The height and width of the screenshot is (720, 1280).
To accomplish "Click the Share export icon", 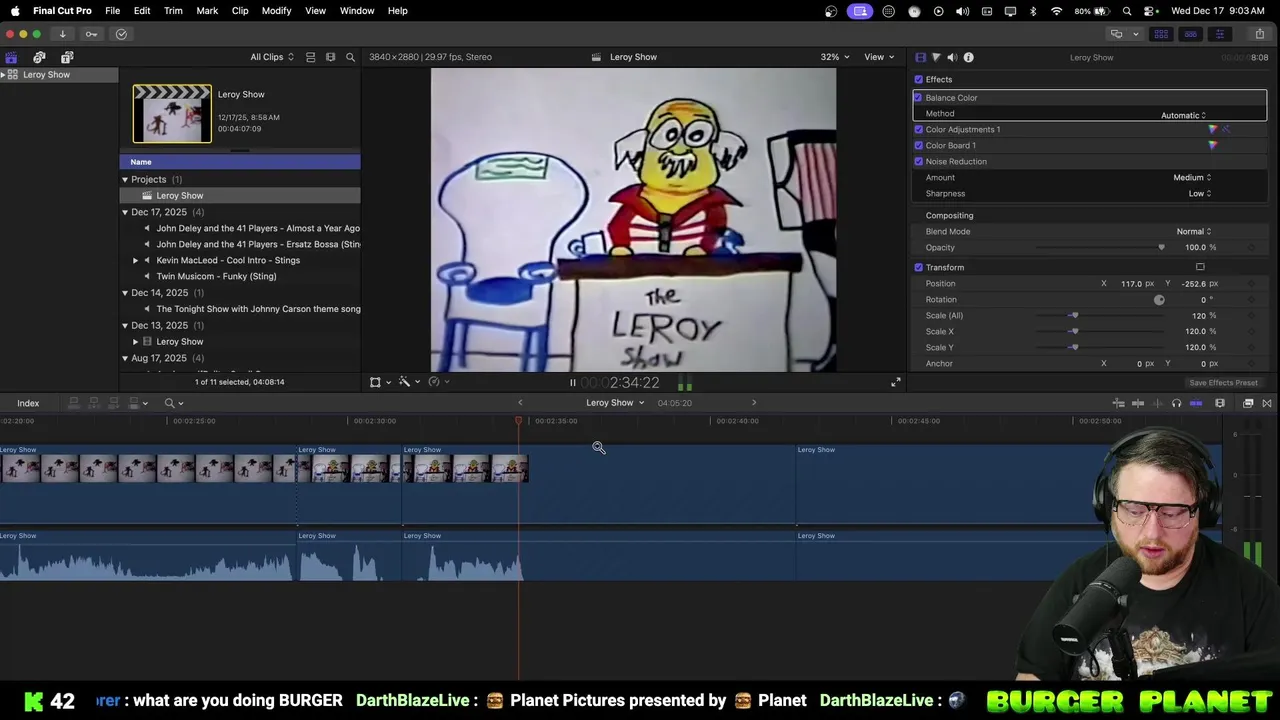I will (1259, 34).
